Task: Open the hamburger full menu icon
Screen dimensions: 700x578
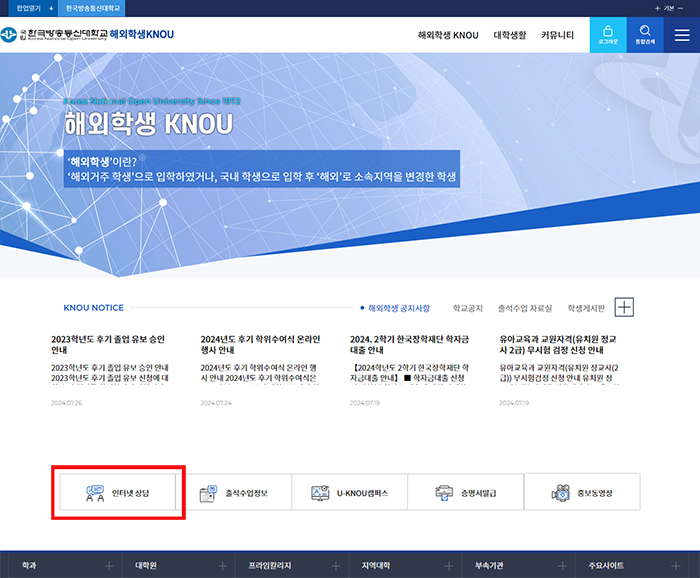Action: (681, 35)
